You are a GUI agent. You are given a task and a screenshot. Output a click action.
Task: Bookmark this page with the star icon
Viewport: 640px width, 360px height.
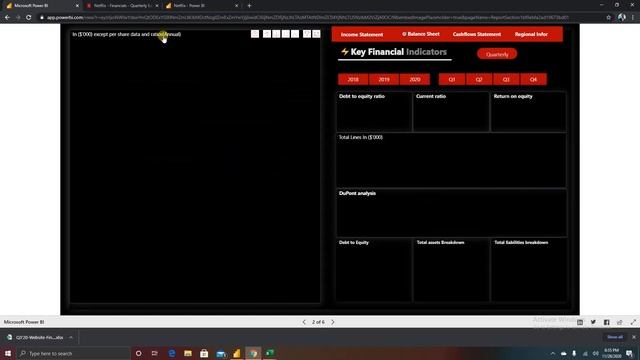click(x=609, y=18)
